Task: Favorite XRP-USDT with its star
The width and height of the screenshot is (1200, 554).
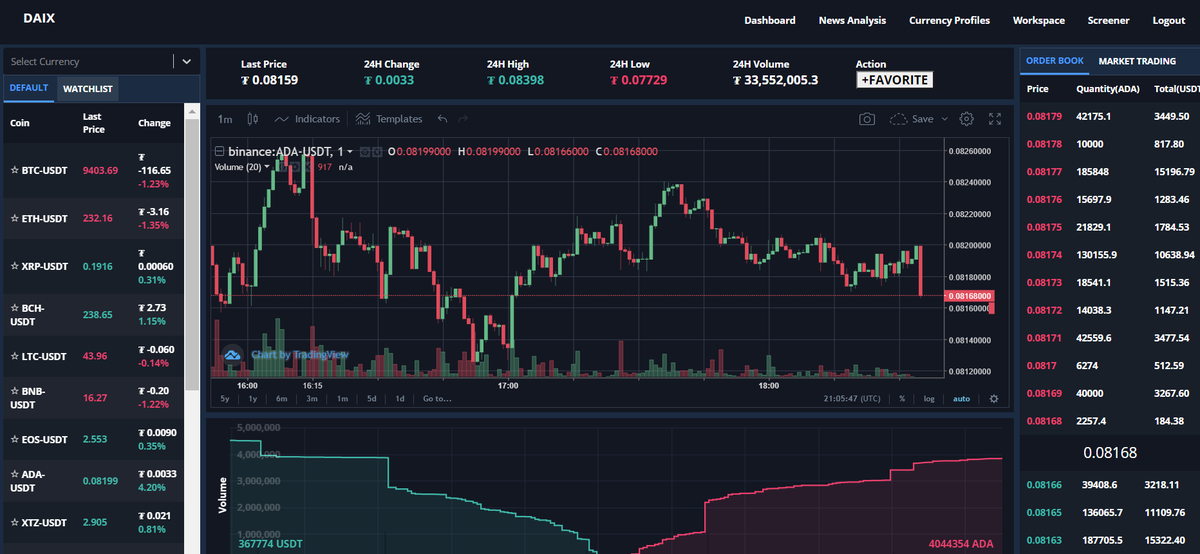Action: coord(14,267)
